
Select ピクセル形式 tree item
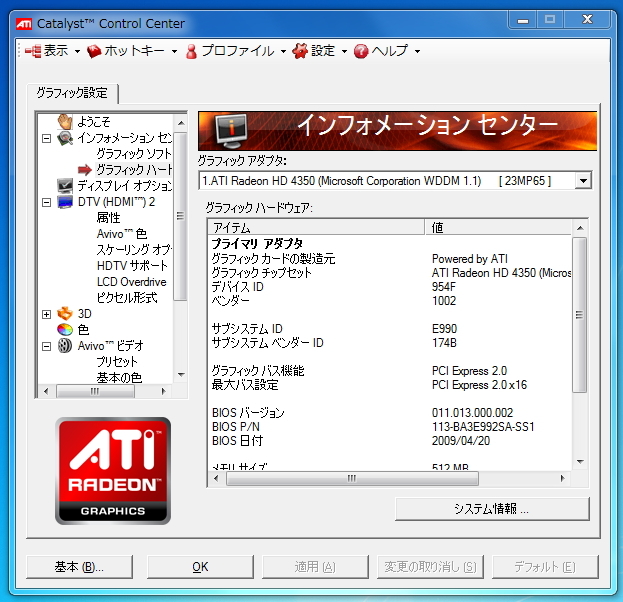[x=127, y=298]
